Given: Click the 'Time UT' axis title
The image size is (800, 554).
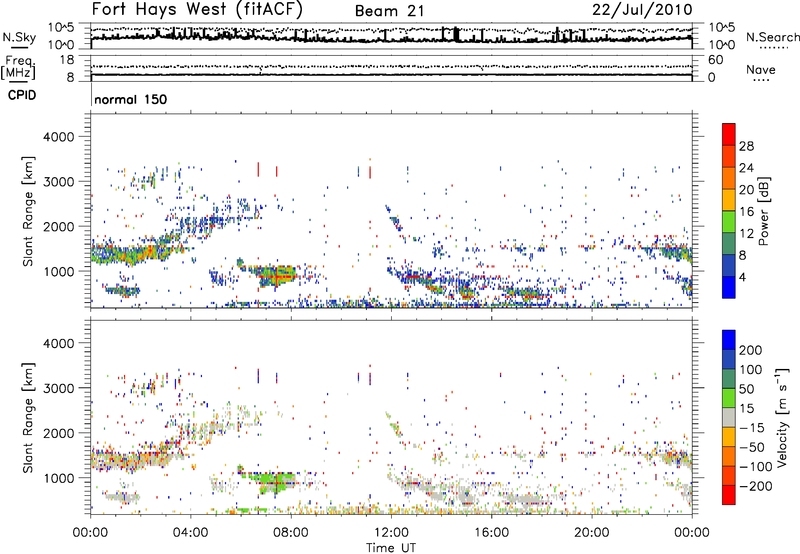Looking at the screenshot, I should click(391, 548).
